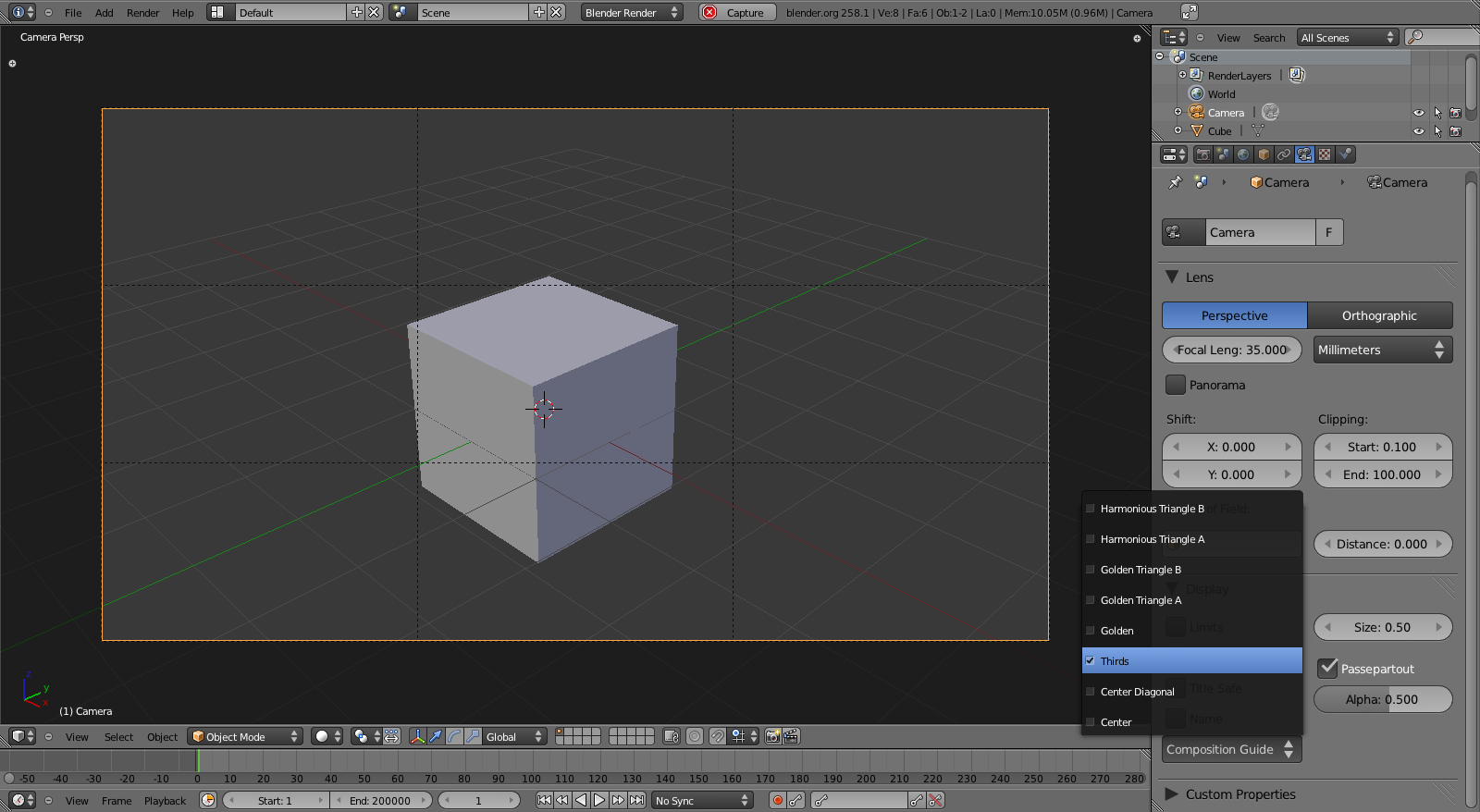Check the Center Diagonal guide
Image resolution: width=1480 pixels, height=812 pixels.
click(1192, 692)
